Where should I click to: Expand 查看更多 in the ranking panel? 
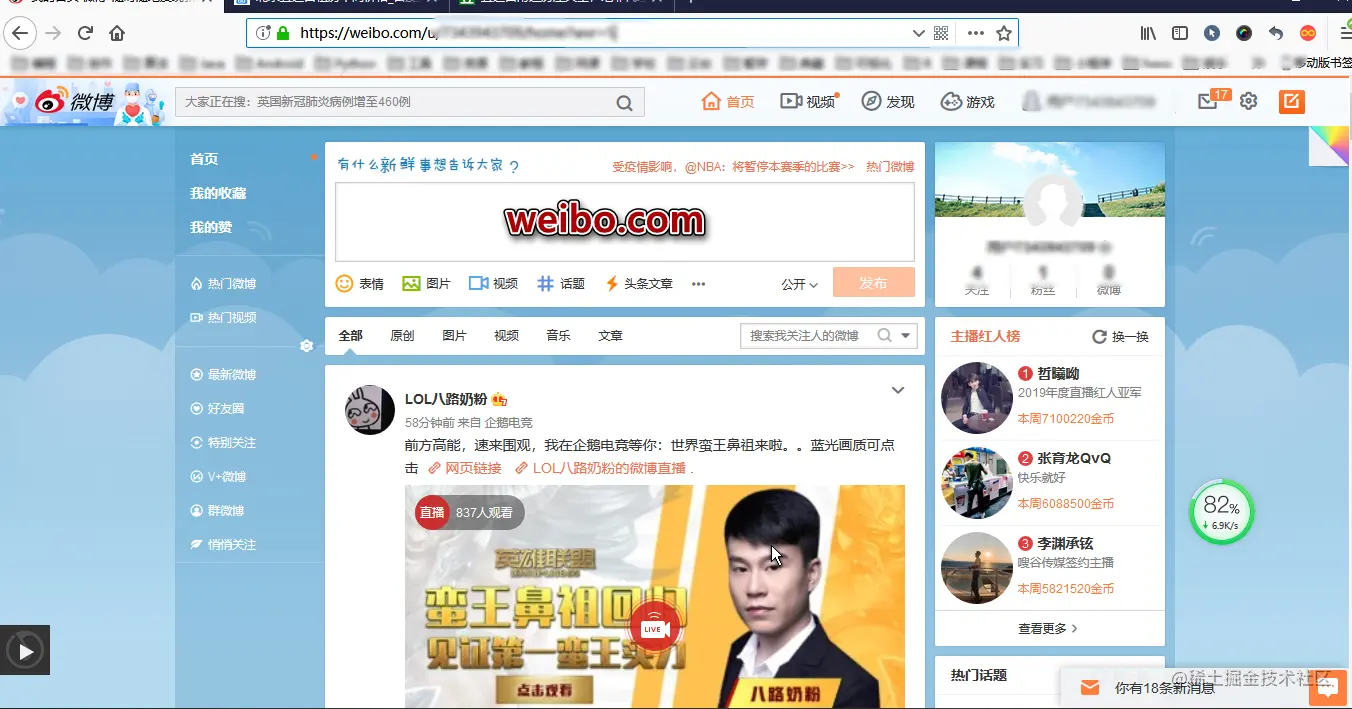click(1048, 629)
